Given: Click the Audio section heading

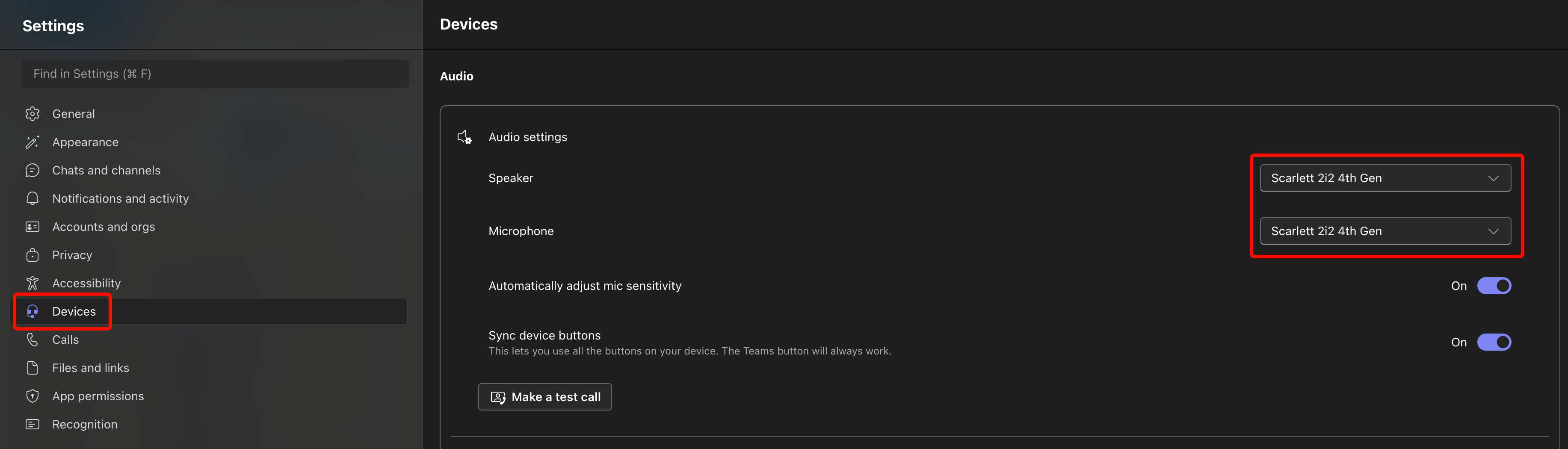Looking at the screenshot, I should pyautogui.click(x=456, y=77).
